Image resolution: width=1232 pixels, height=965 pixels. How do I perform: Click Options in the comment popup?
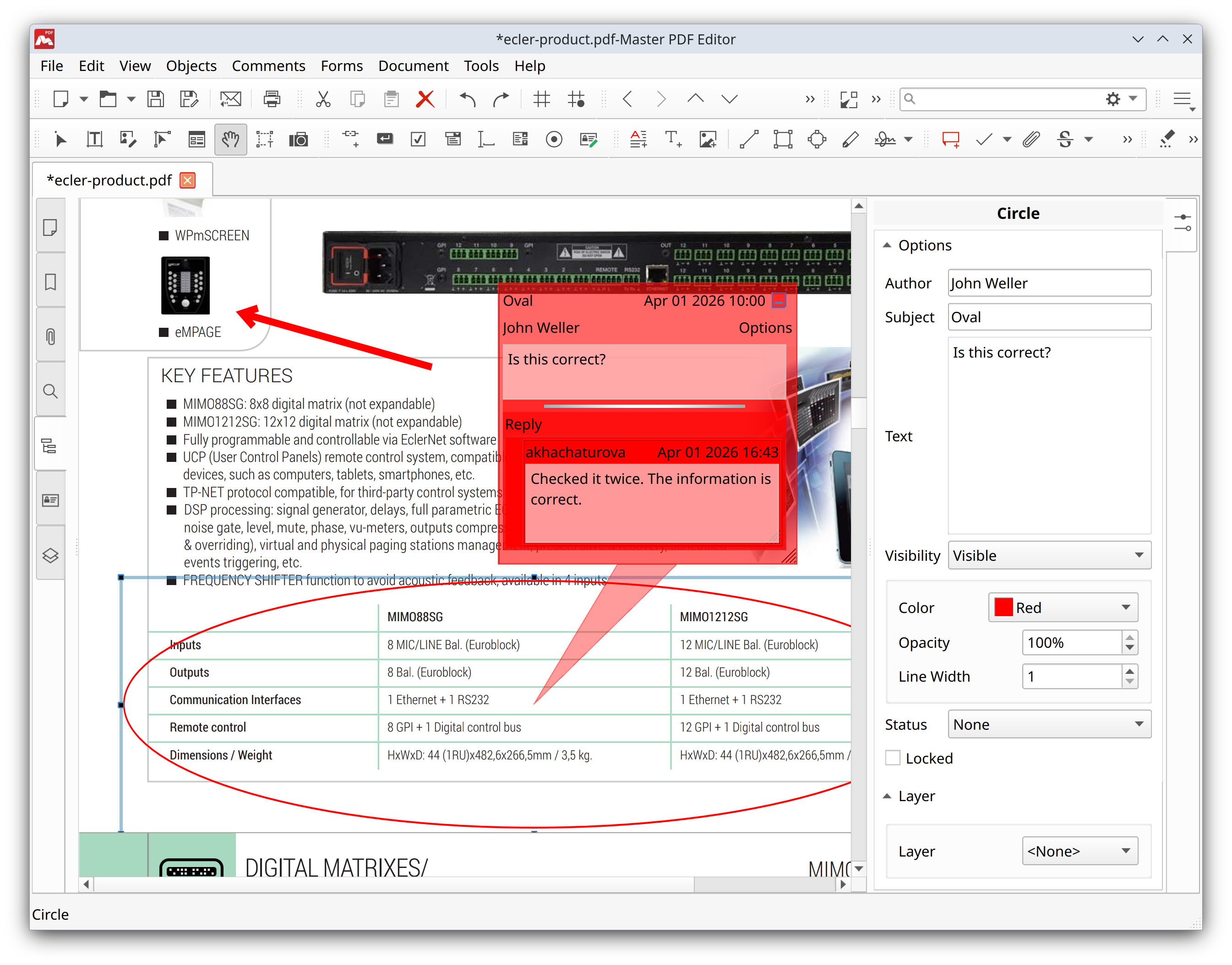tap(765, 328)
